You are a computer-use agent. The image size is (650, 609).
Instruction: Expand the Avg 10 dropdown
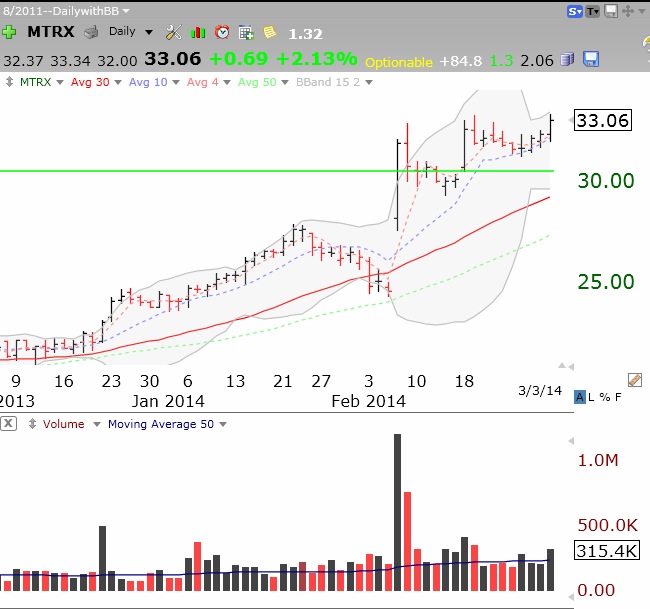click(176, 82)
